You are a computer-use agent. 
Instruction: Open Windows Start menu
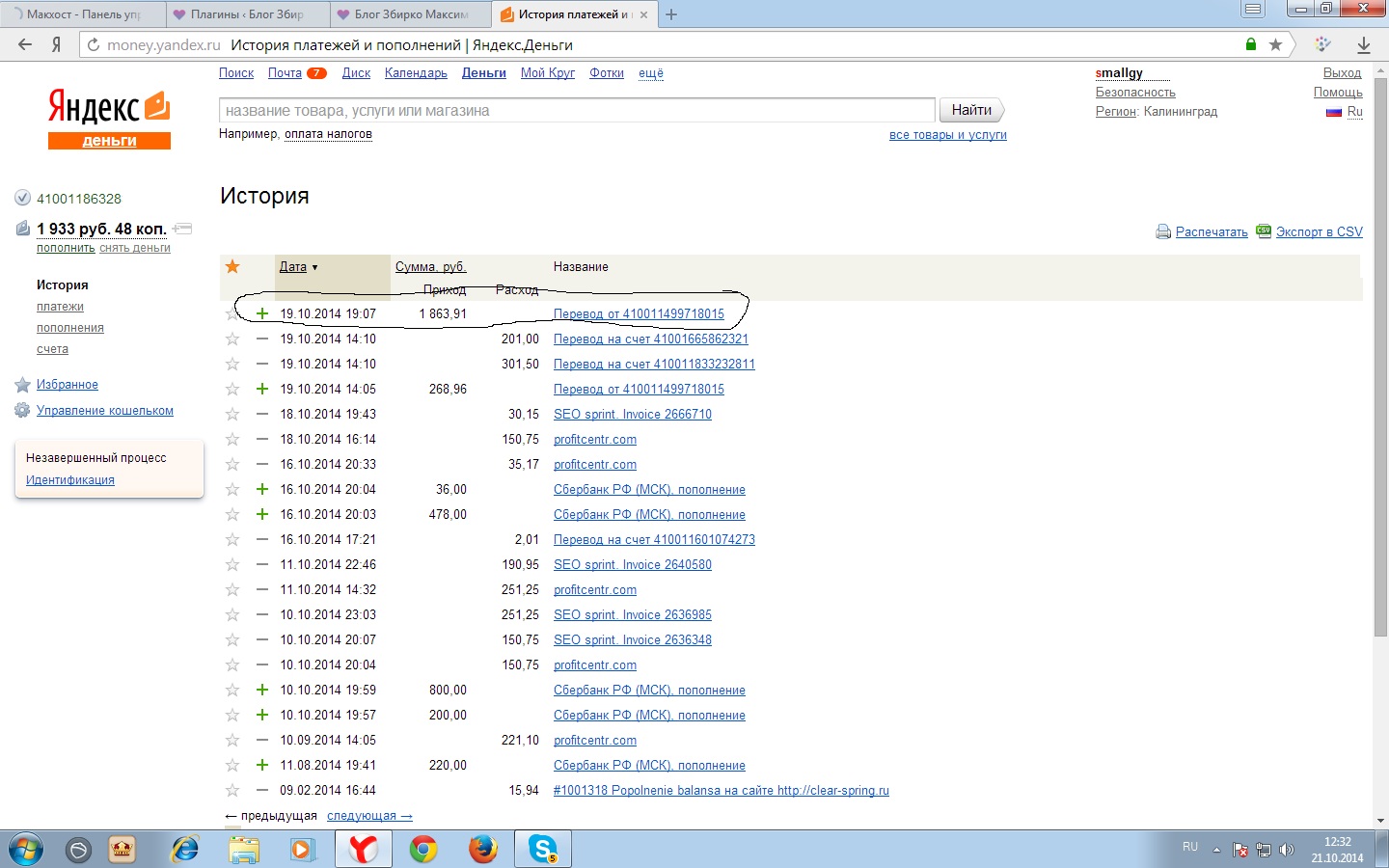click(x=25, y=850)
